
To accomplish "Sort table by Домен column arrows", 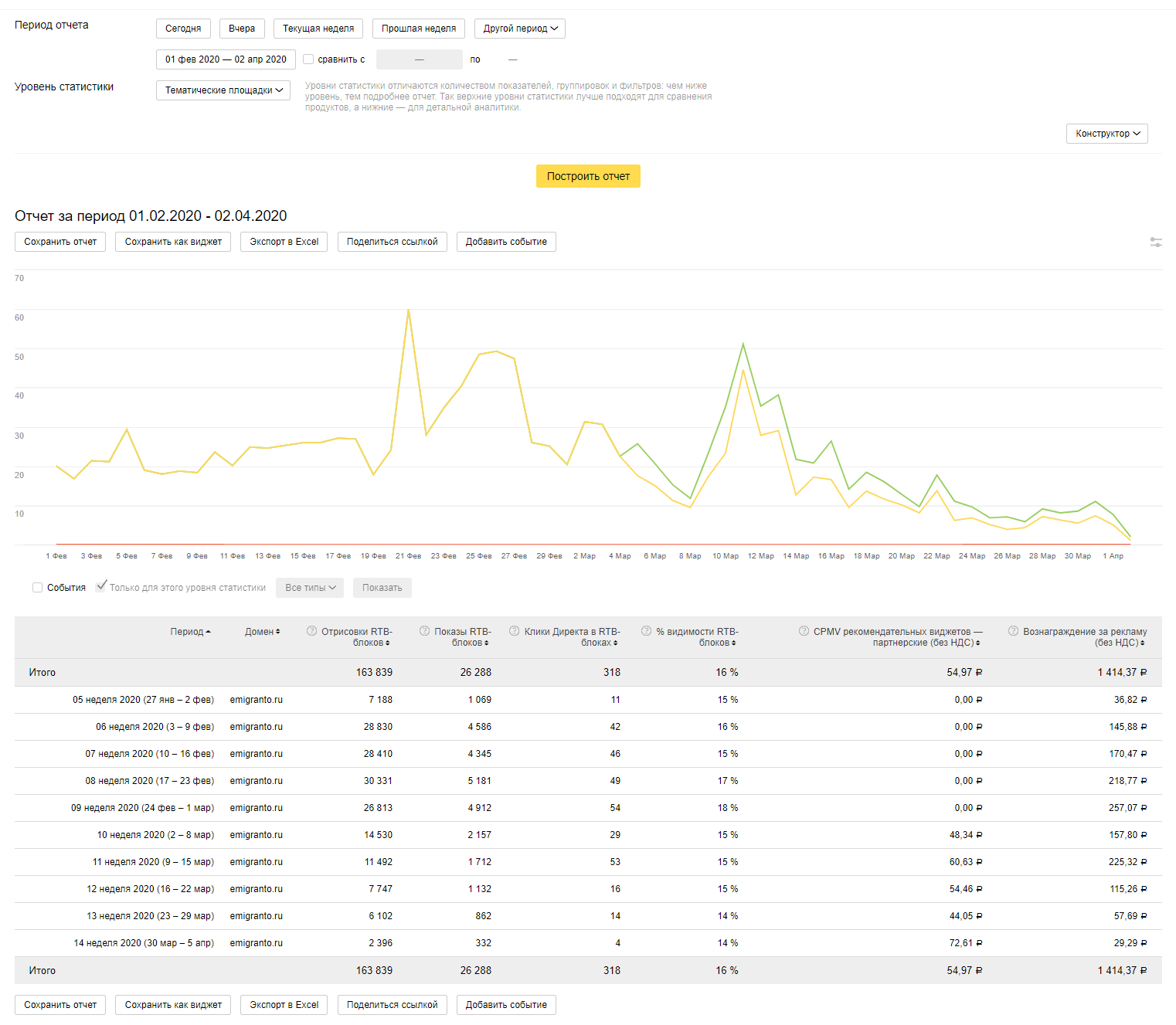I will pyautogui.click(x=277, y=632).
